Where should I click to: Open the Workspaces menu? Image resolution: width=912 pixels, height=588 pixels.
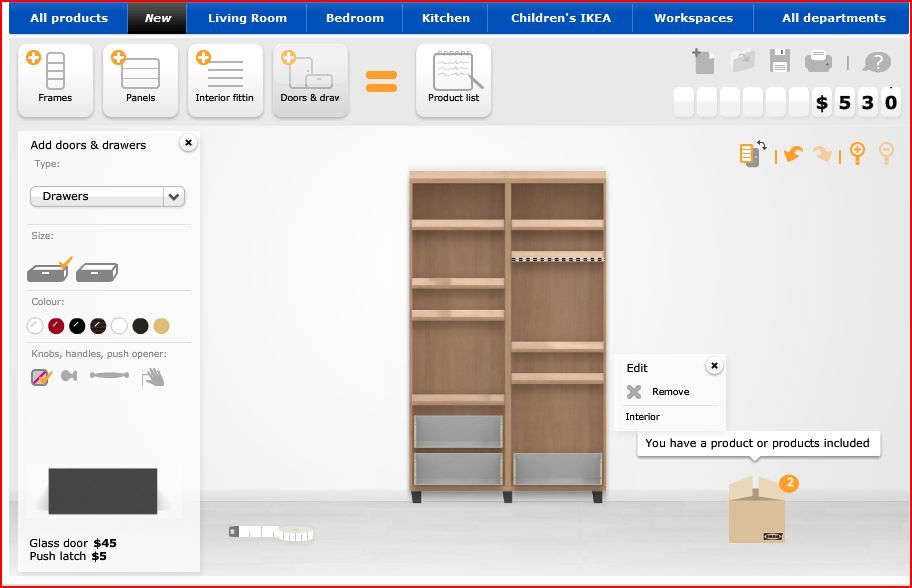(x=693, y=18)
